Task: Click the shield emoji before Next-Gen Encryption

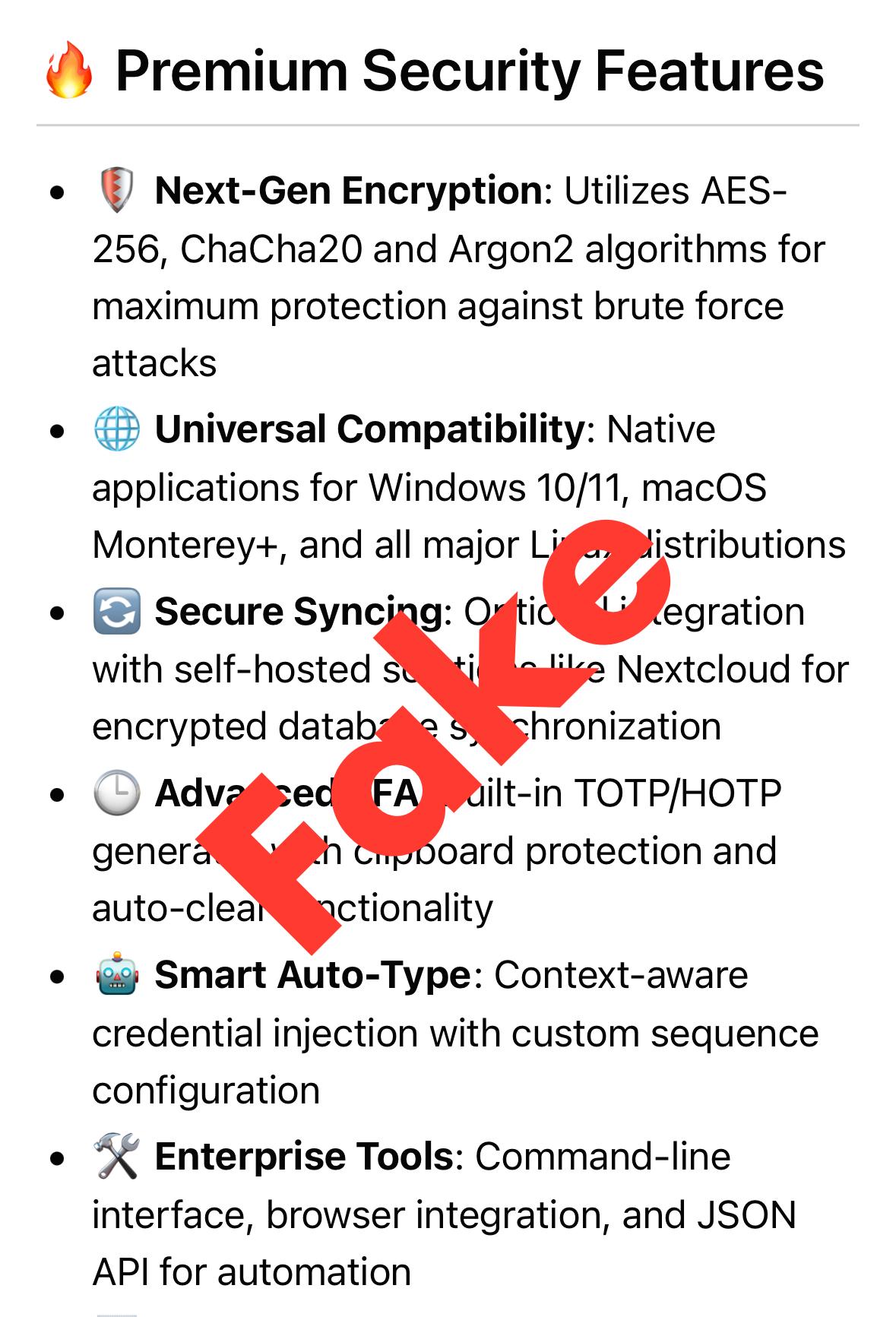Action: click(116, 191)
